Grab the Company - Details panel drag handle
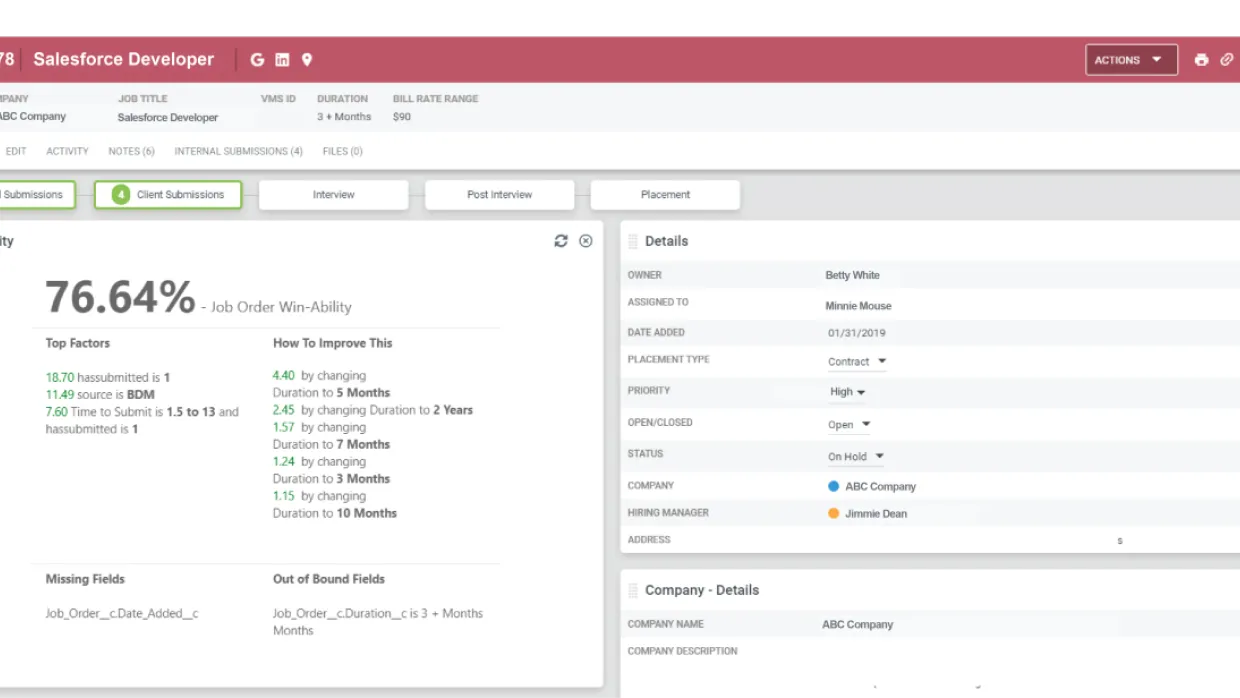 tap(632, 590)
